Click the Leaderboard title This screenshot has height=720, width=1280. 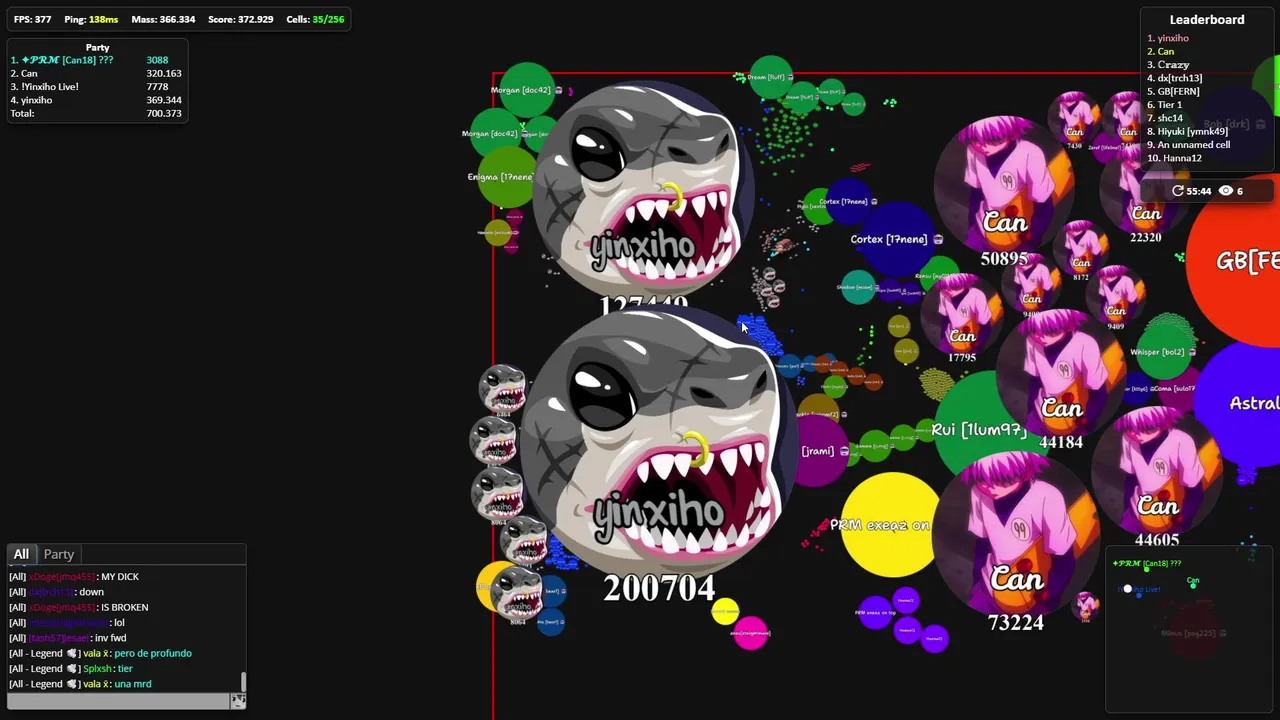[x=1207, y=19]
